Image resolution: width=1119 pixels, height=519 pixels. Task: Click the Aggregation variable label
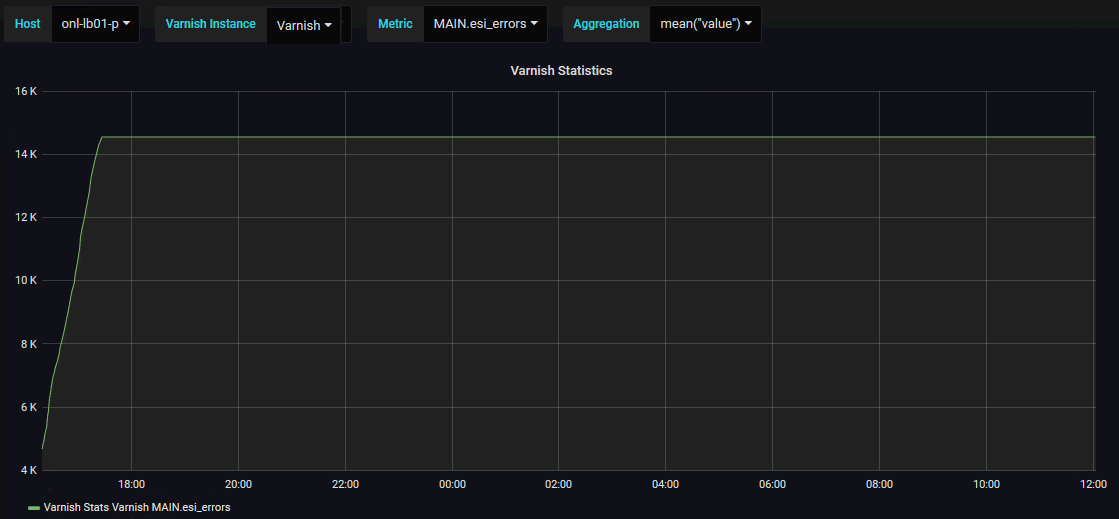[x=606, y=24]
